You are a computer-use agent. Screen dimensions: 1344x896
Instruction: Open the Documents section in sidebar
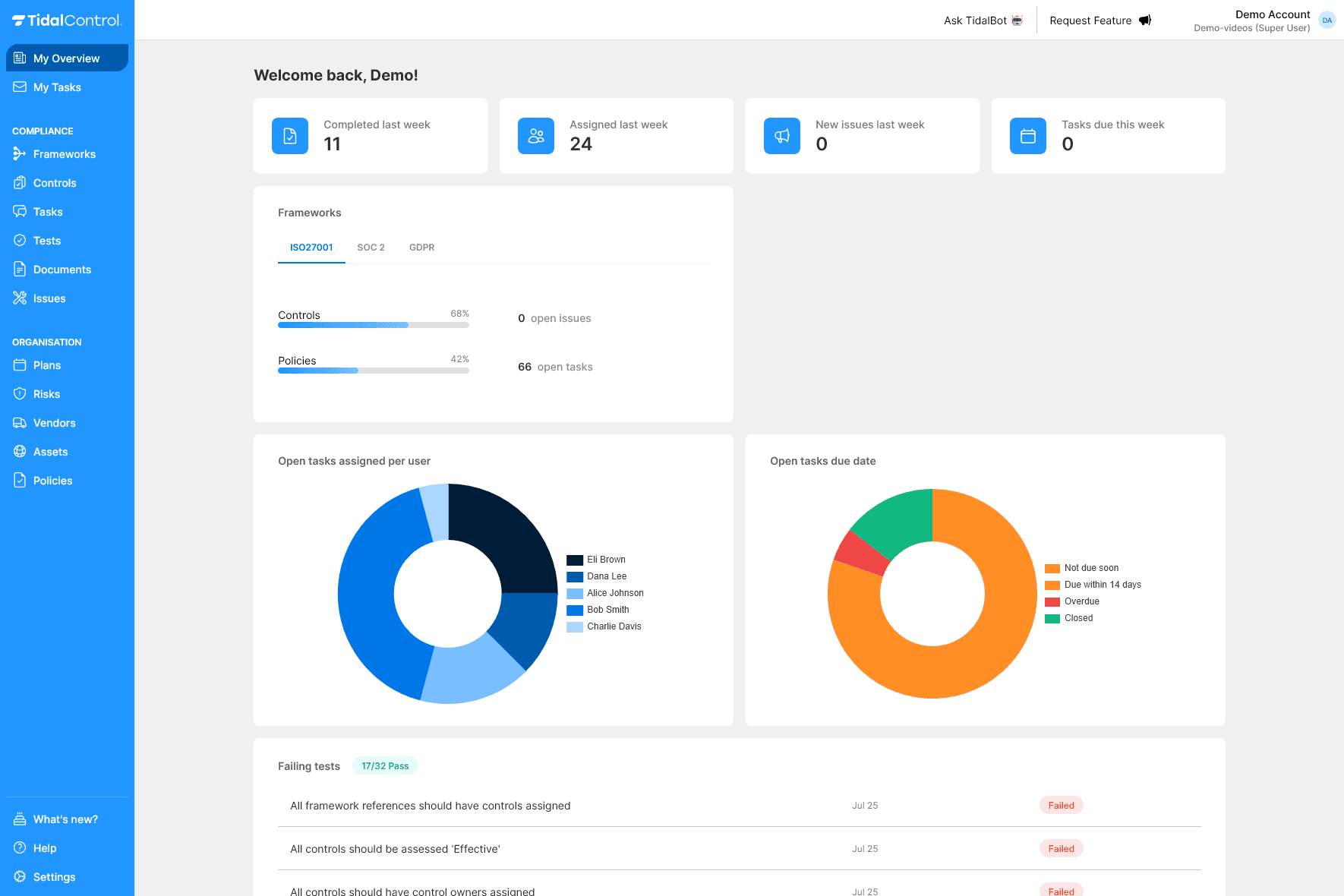[x=62, y=269]
